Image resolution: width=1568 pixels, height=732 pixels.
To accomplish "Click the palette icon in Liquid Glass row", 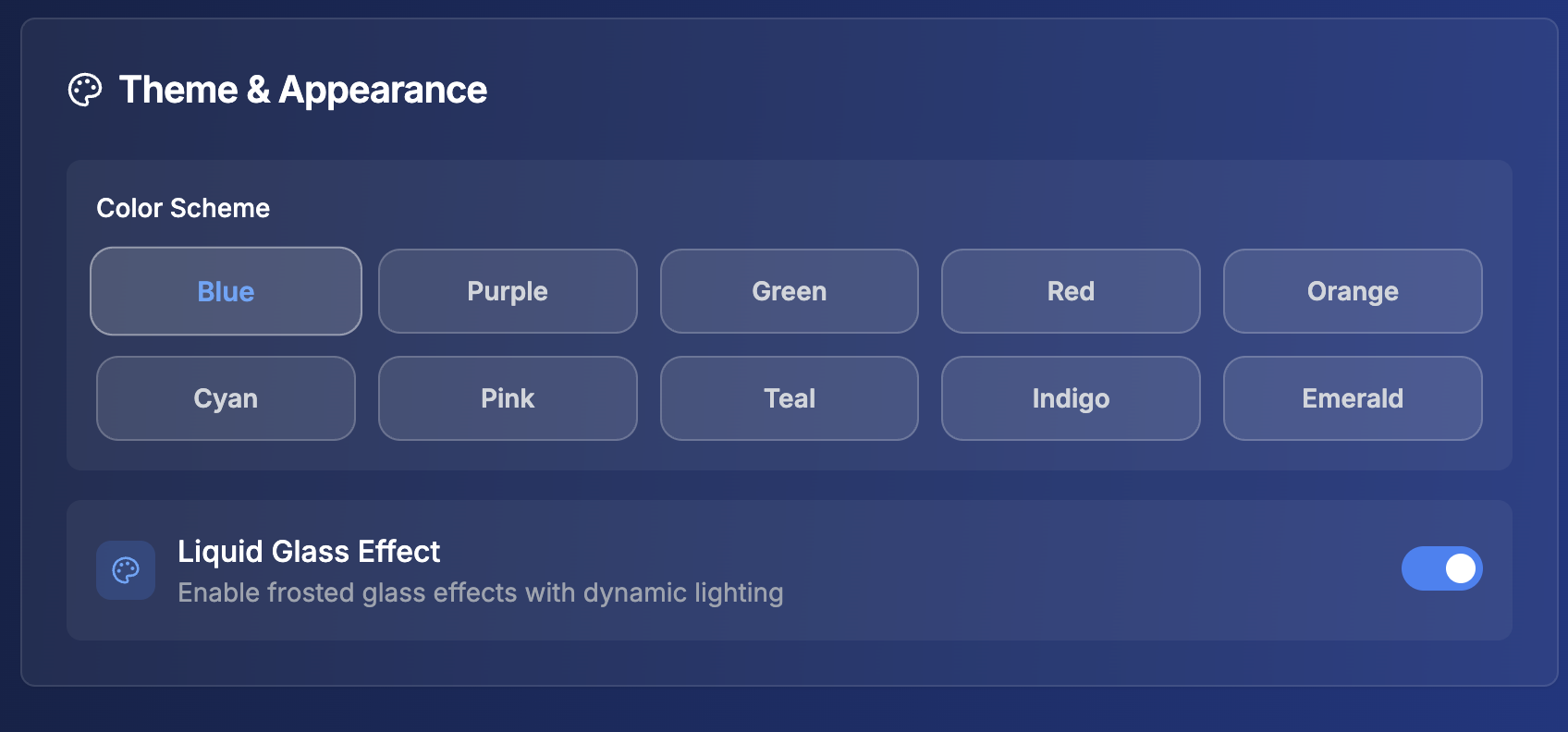I will 126,570.
